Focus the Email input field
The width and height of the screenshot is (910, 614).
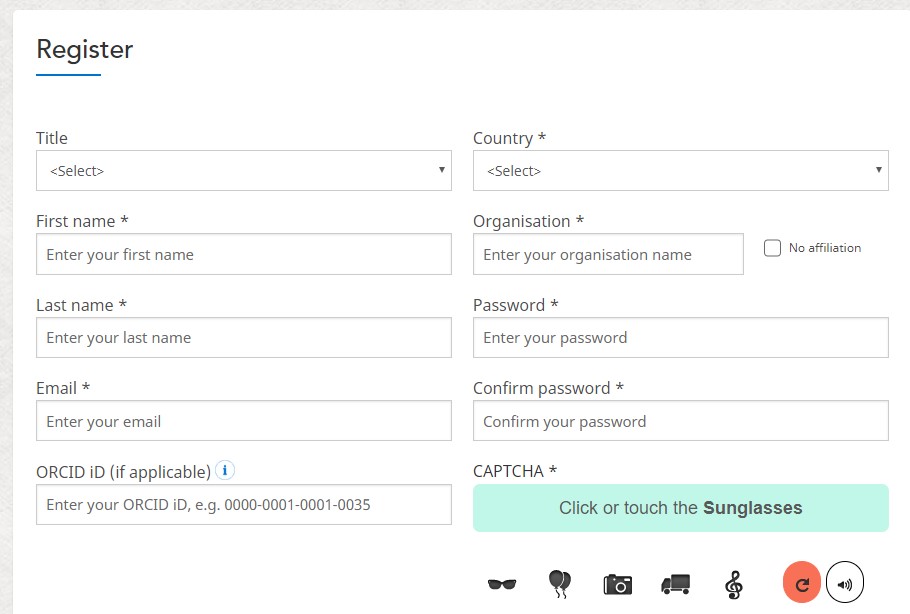(x=244, y=421)
